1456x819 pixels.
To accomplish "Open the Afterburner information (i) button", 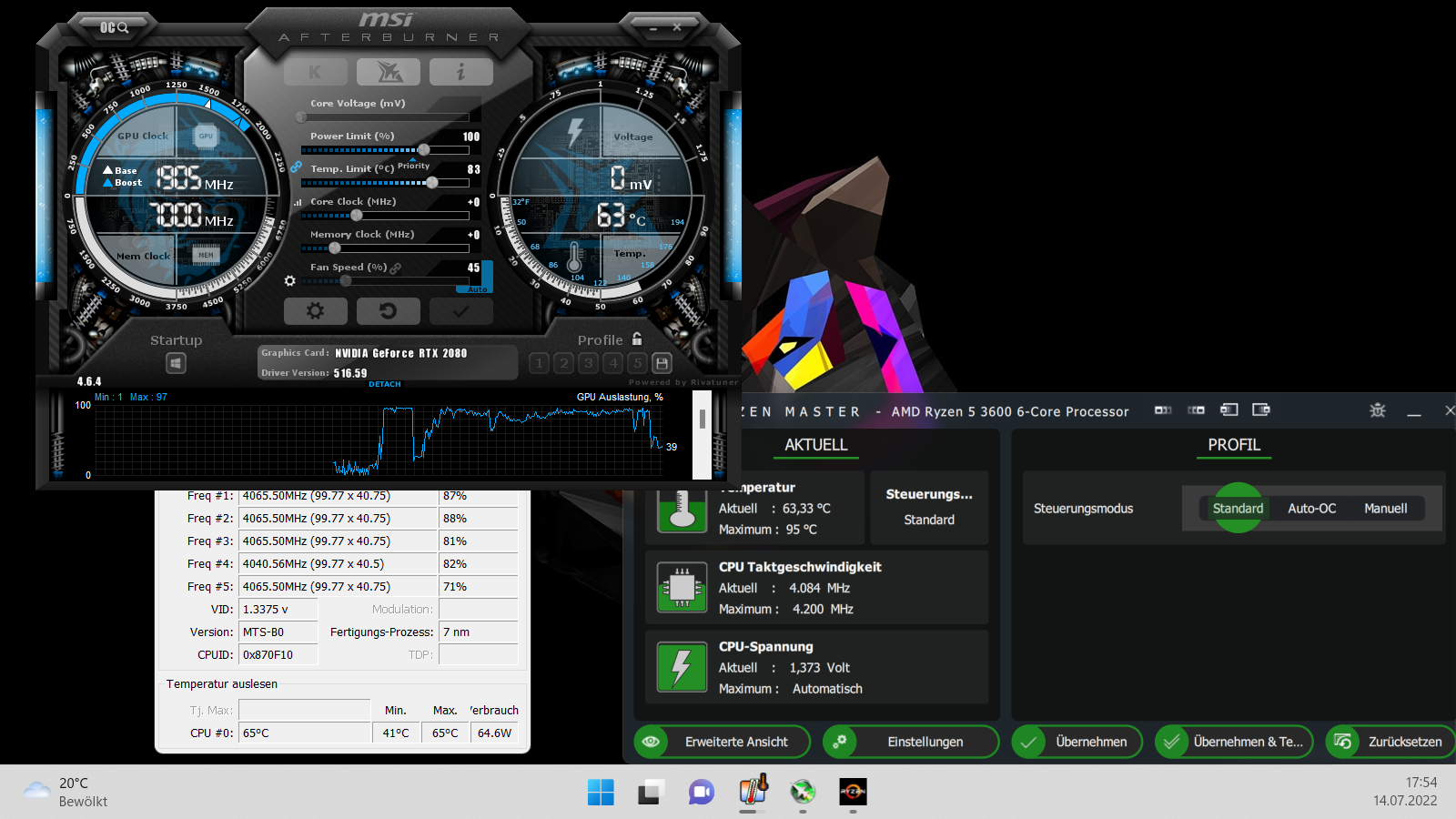I will pos(461,72).
